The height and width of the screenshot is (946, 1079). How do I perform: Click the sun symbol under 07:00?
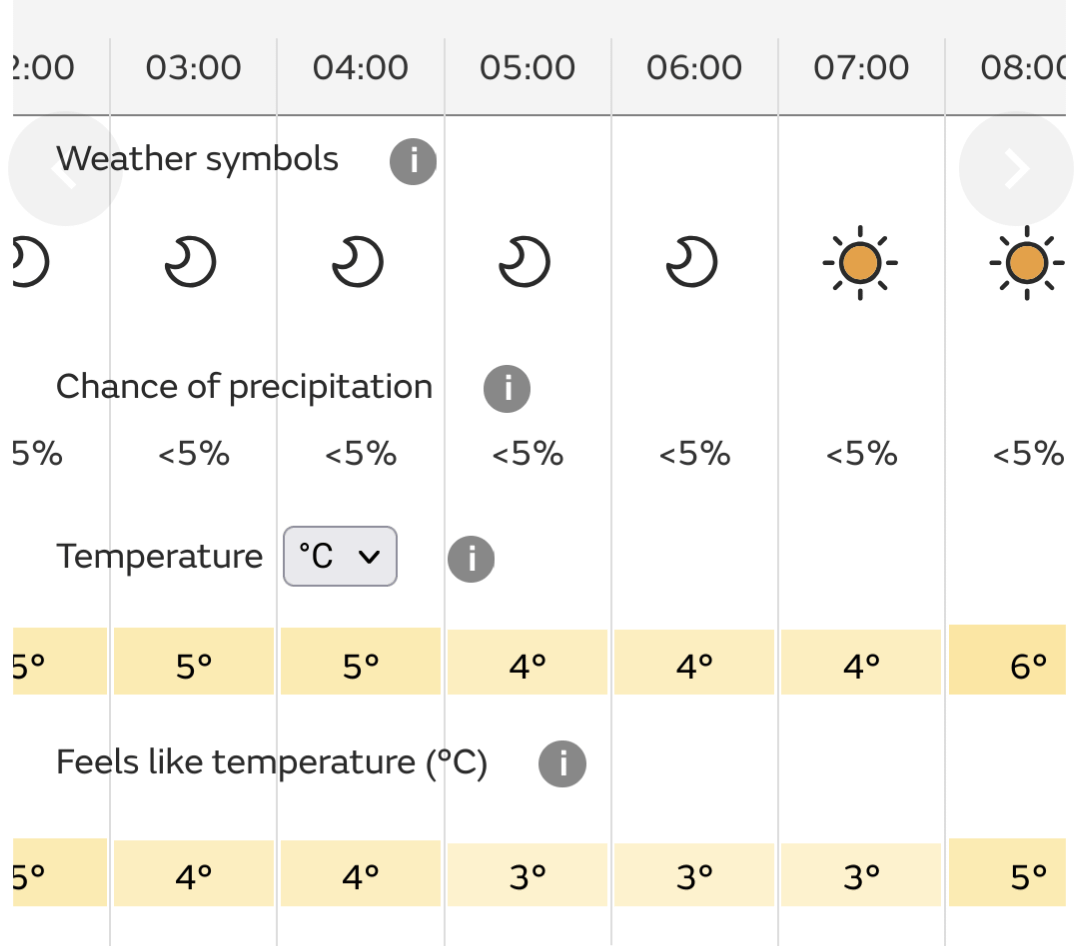860,263
